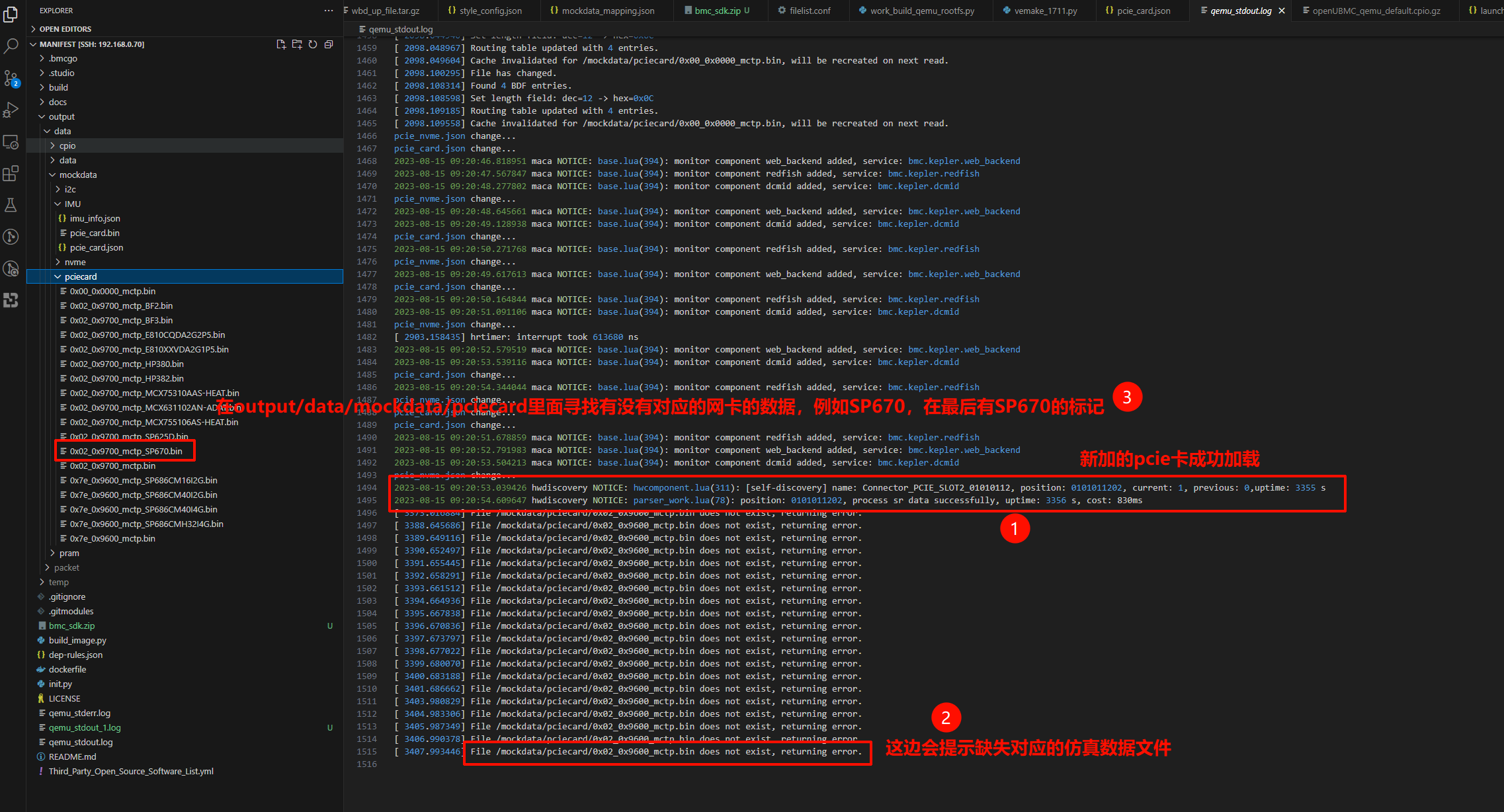
Task: Open Remote Explorer view
Action: [11, 142]
